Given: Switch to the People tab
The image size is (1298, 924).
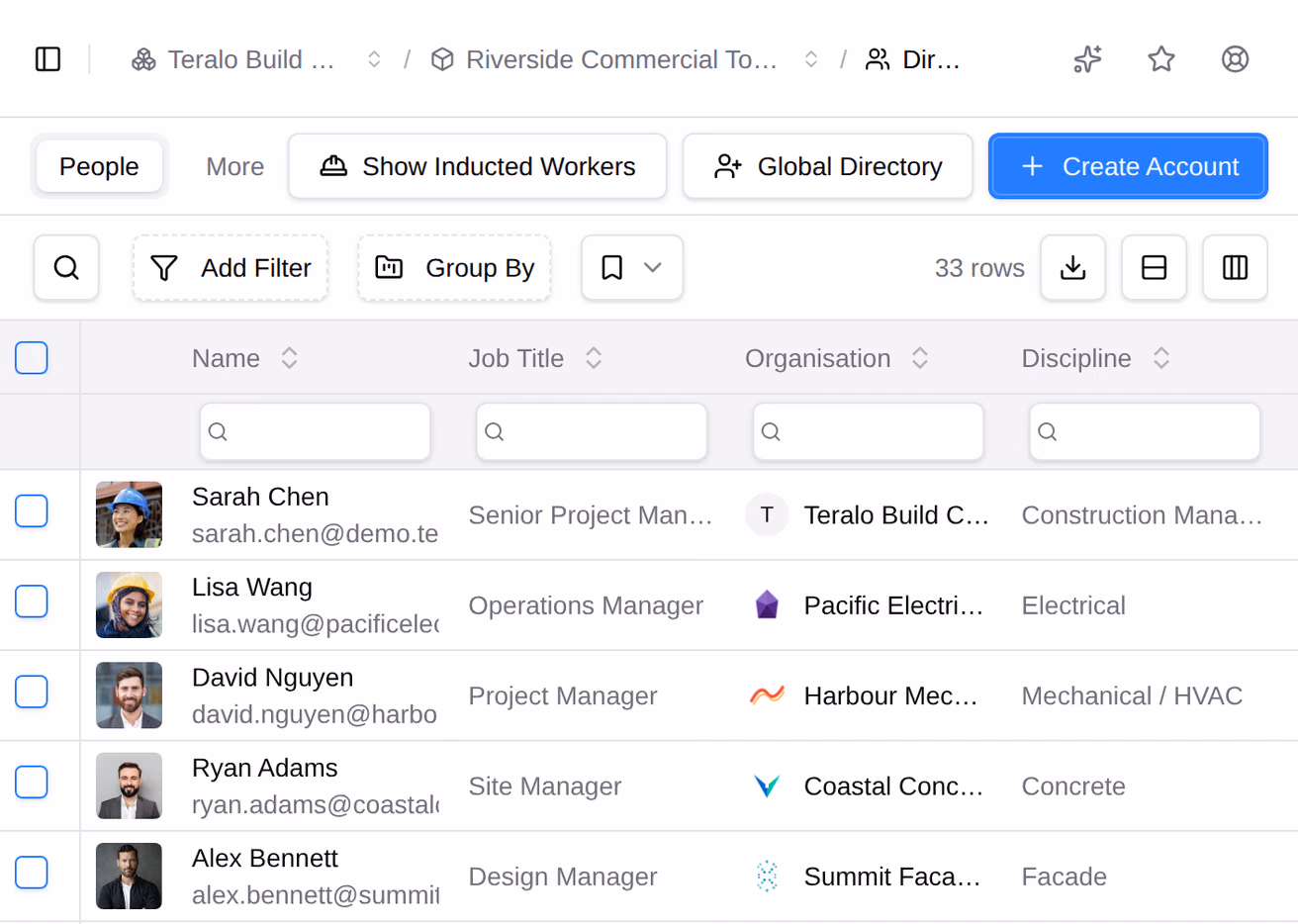Looking at the screenshot, I should [99, 166].
